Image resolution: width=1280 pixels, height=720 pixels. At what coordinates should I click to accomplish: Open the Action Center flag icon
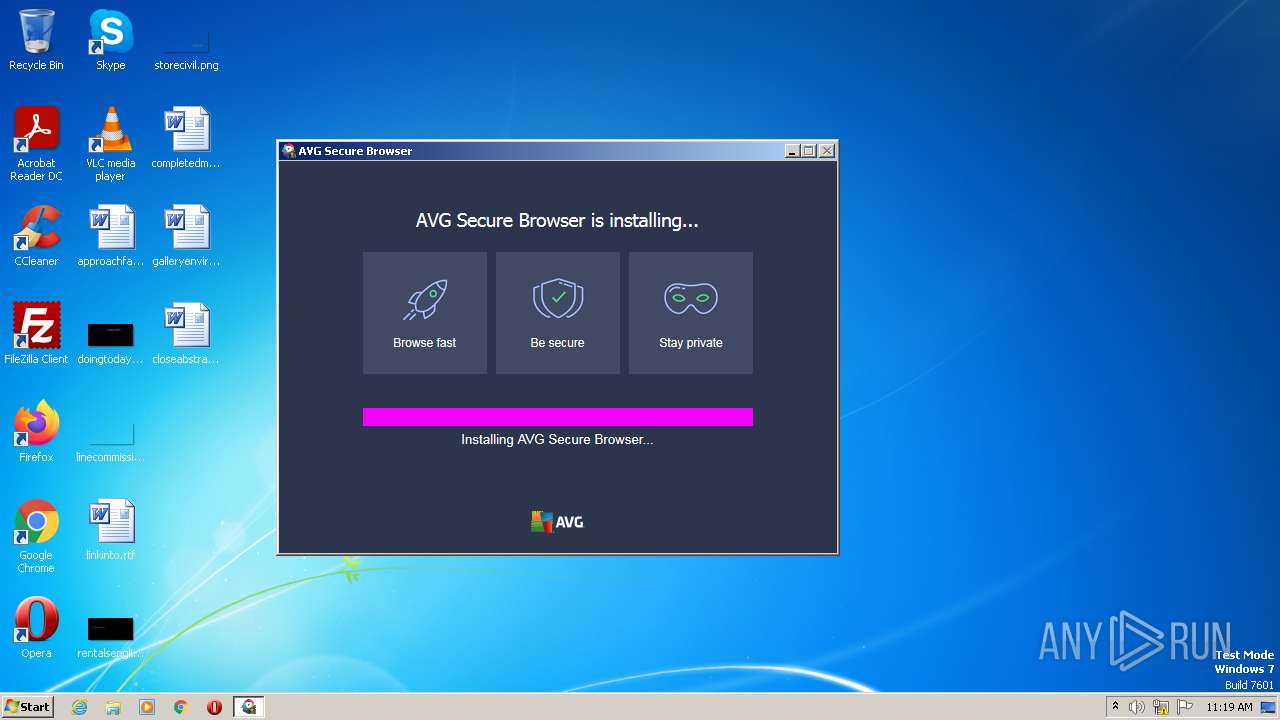[x=1185, y=707]
